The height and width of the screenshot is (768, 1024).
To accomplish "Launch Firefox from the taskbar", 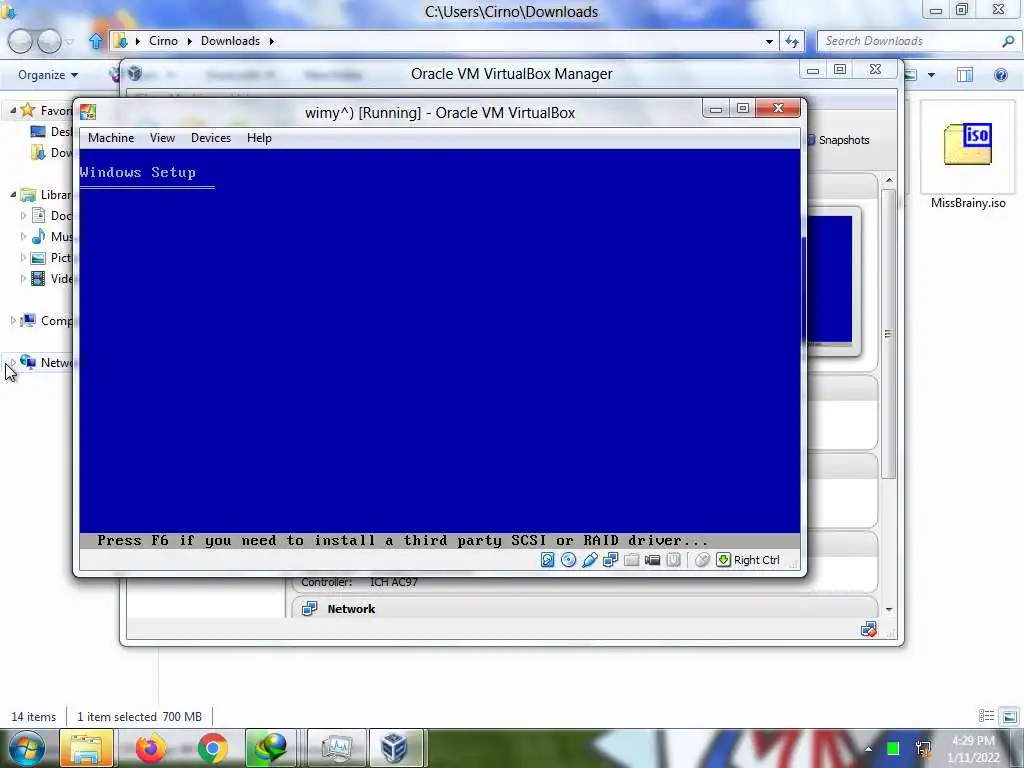I will 150,748.
